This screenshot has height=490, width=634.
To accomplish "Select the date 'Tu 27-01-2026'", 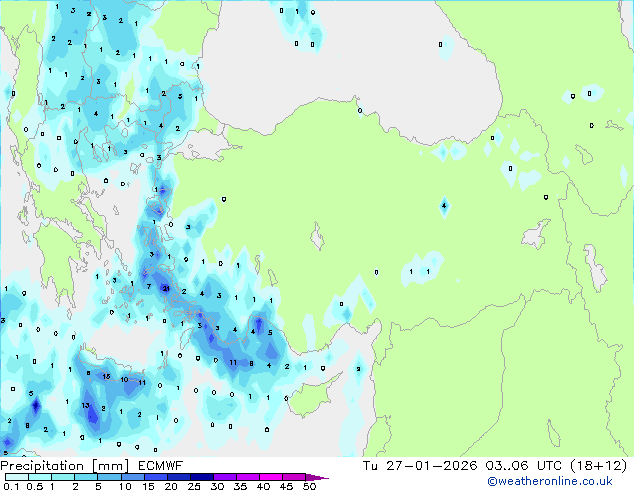I will (420, 465).
